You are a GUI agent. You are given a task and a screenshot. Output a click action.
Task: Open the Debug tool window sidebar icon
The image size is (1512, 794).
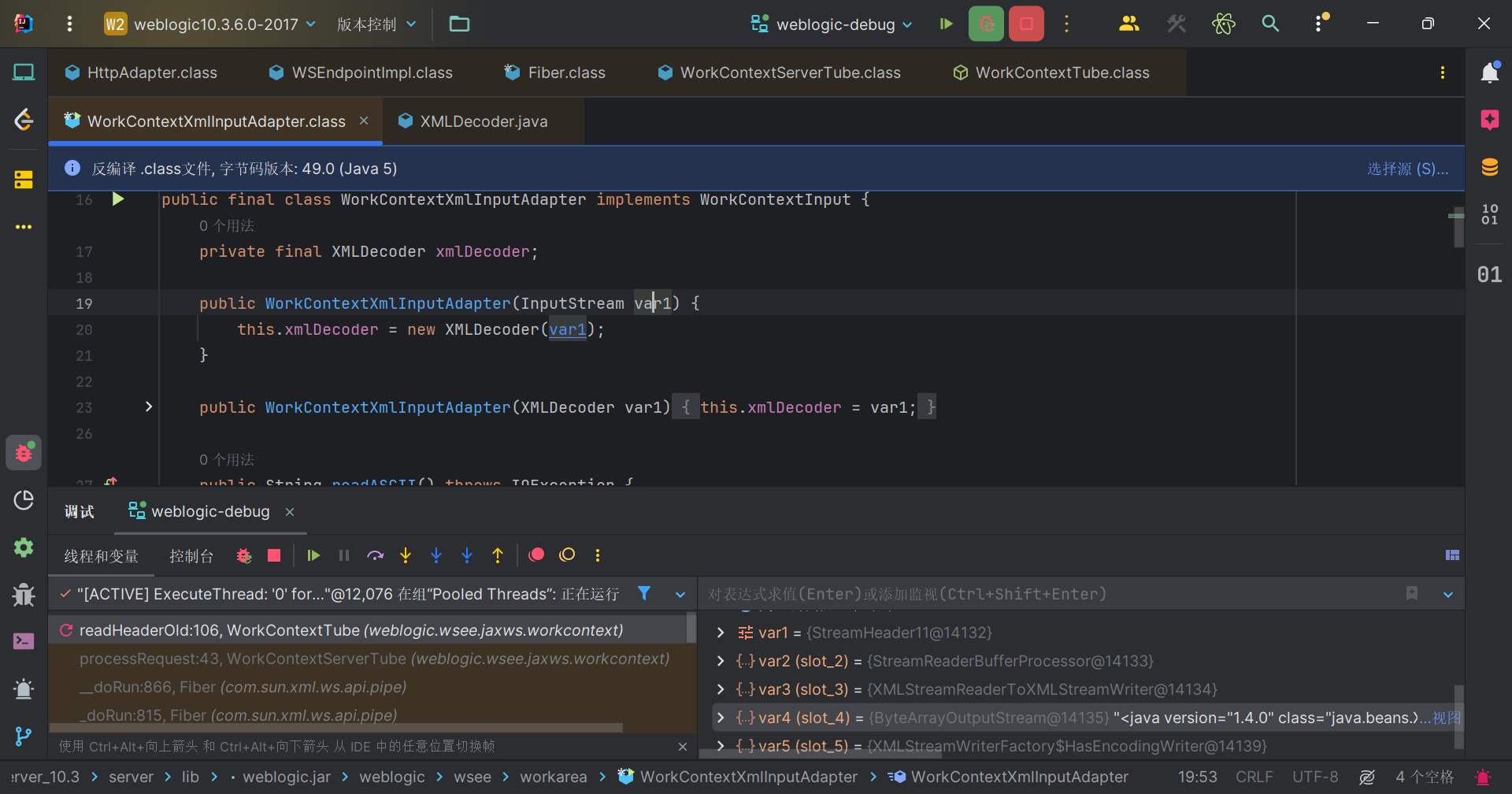click(x=24, y=452)
